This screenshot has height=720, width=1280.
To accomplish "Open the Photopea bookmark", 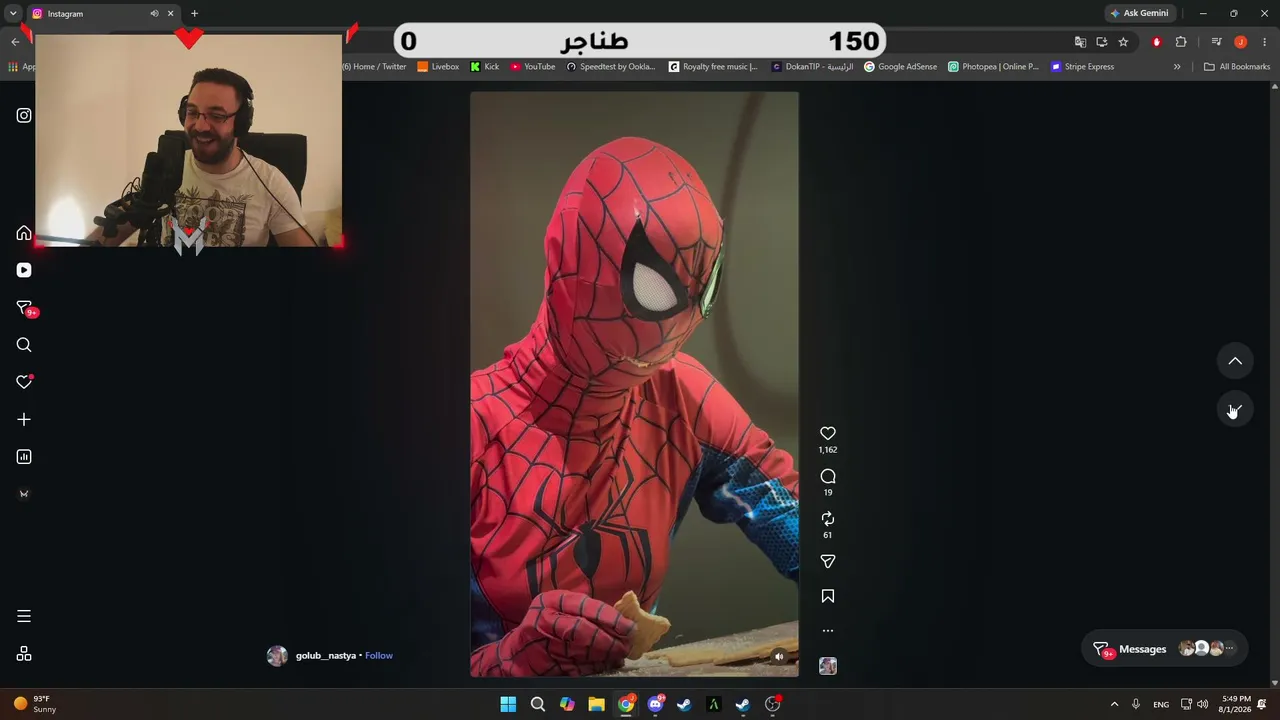I will (x=994, y=67).
